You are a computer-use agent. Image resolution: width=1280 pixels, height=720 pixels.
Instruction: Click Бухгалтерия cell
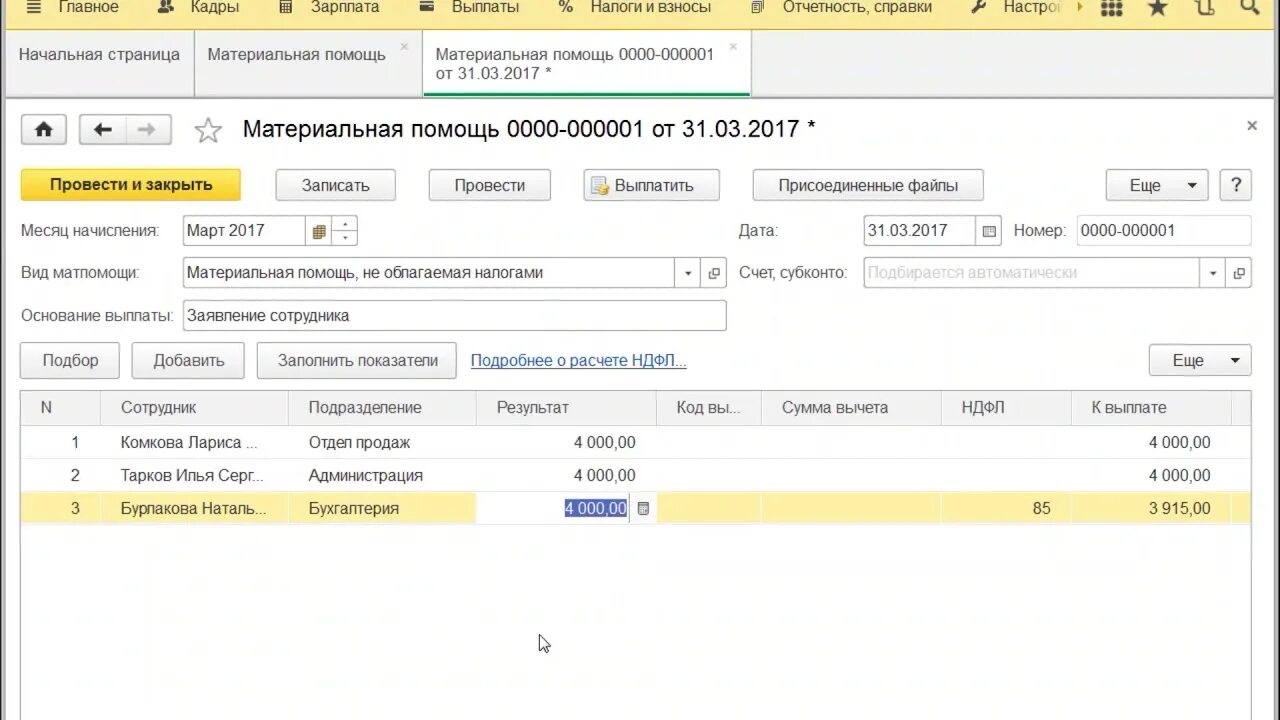(382, 509)
